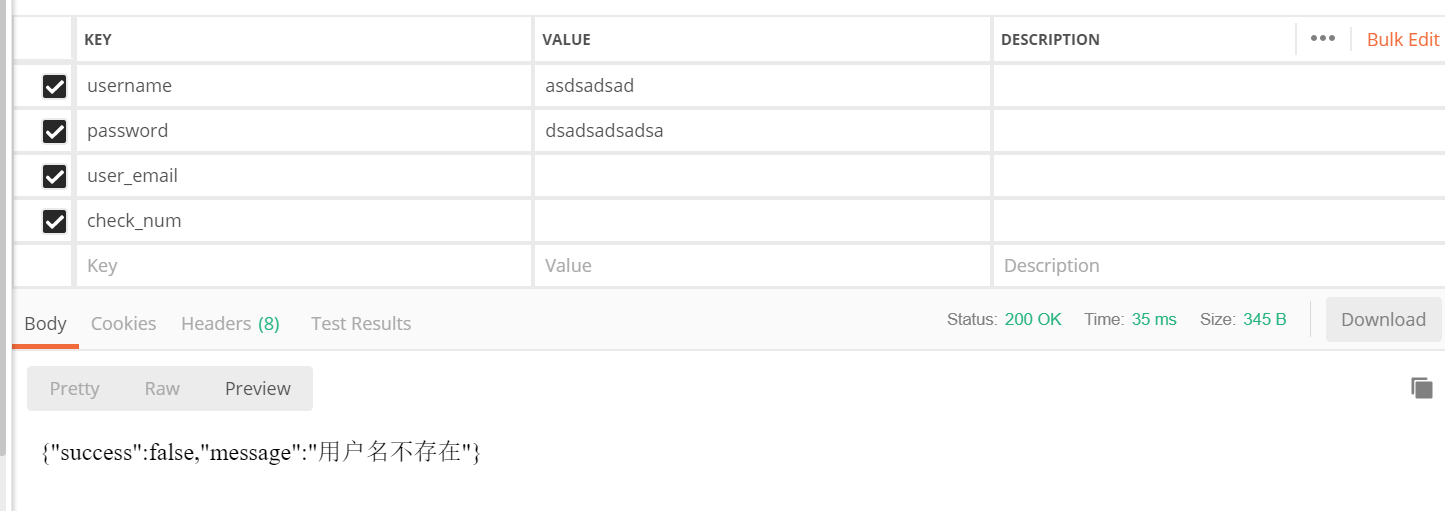Click the three-dots column options icon
The image size is (1445, 511).
click(x=1322, y=39)
